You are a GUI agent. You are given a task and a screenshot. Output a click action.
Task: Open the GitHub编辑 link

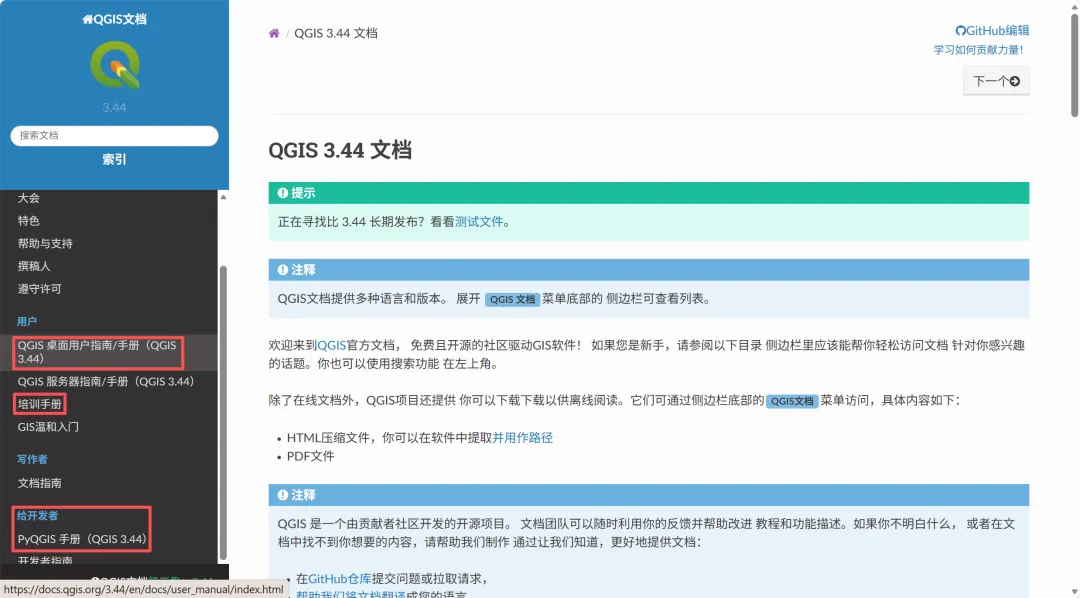pyautogui.click(x=992, y=30)
